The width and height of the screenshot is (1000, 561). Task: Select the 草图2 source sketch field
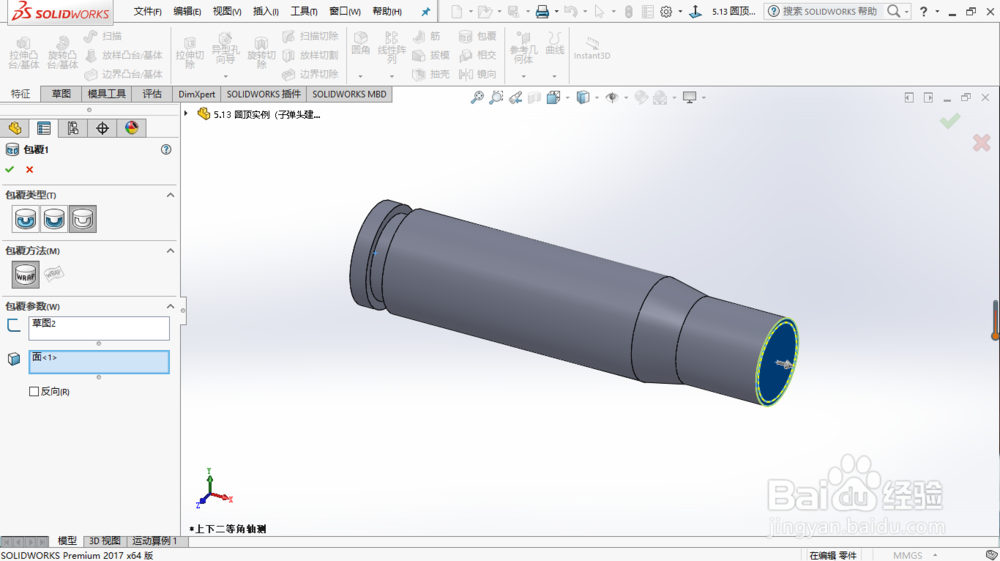tap(99, 328)
